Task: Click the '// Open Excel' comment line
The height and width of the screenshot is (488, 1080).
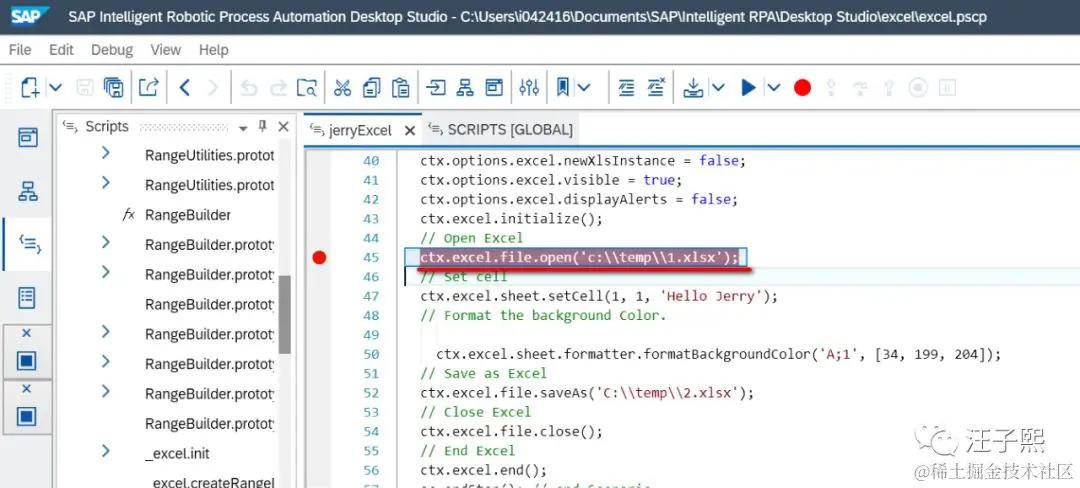Action: (472, 237)
